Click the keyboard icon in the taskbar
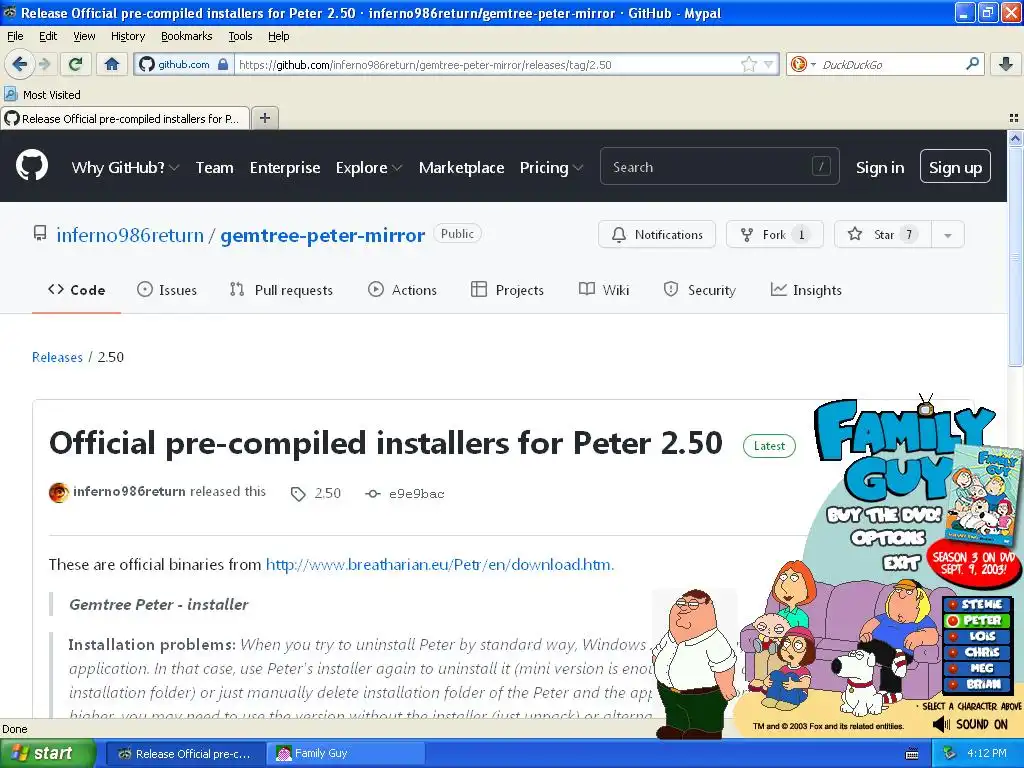The width and height of the screenshot is (1024, 768). pos(912,754)
